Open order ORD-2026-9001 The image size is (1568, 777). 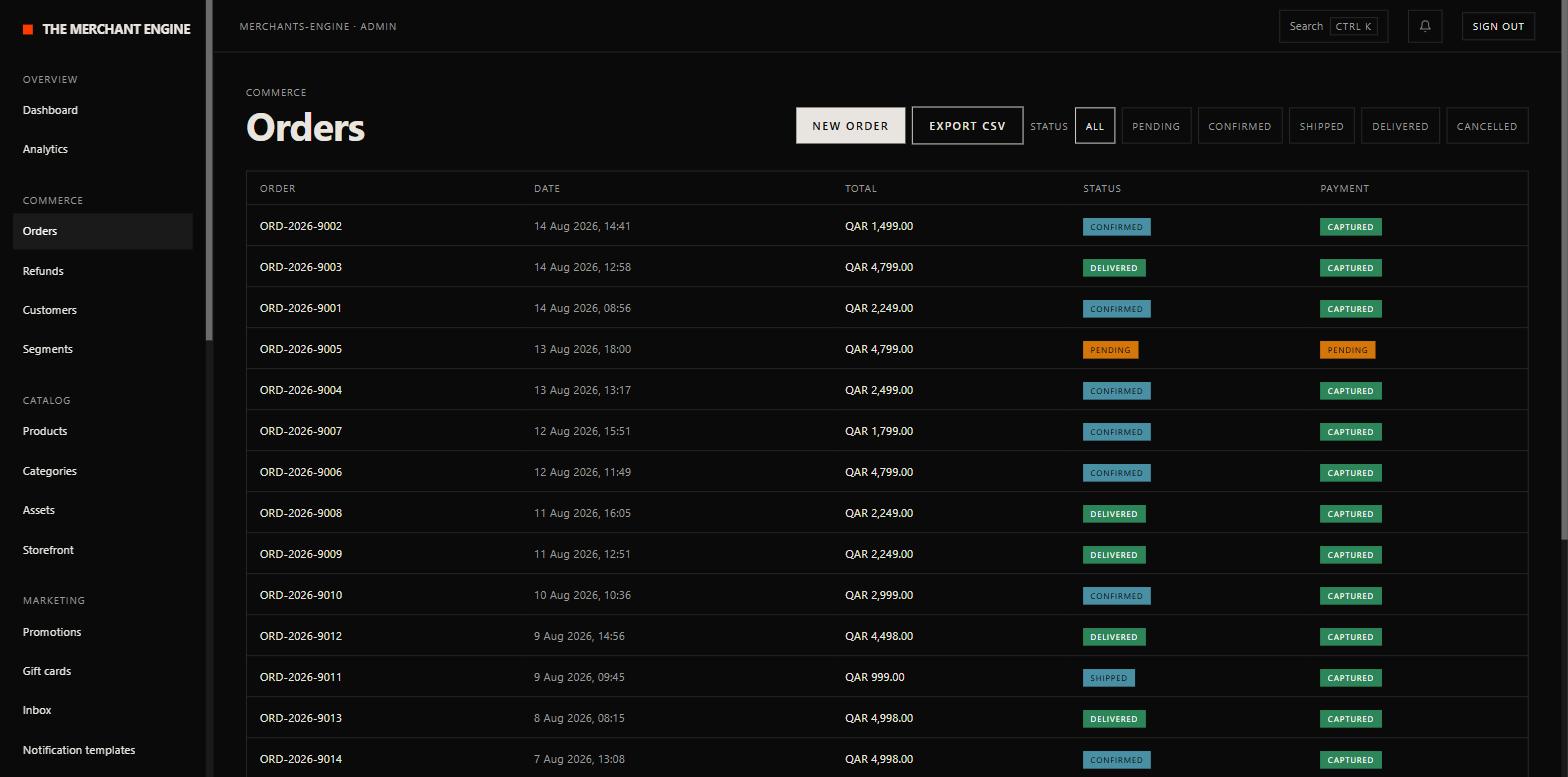point(300,308)
